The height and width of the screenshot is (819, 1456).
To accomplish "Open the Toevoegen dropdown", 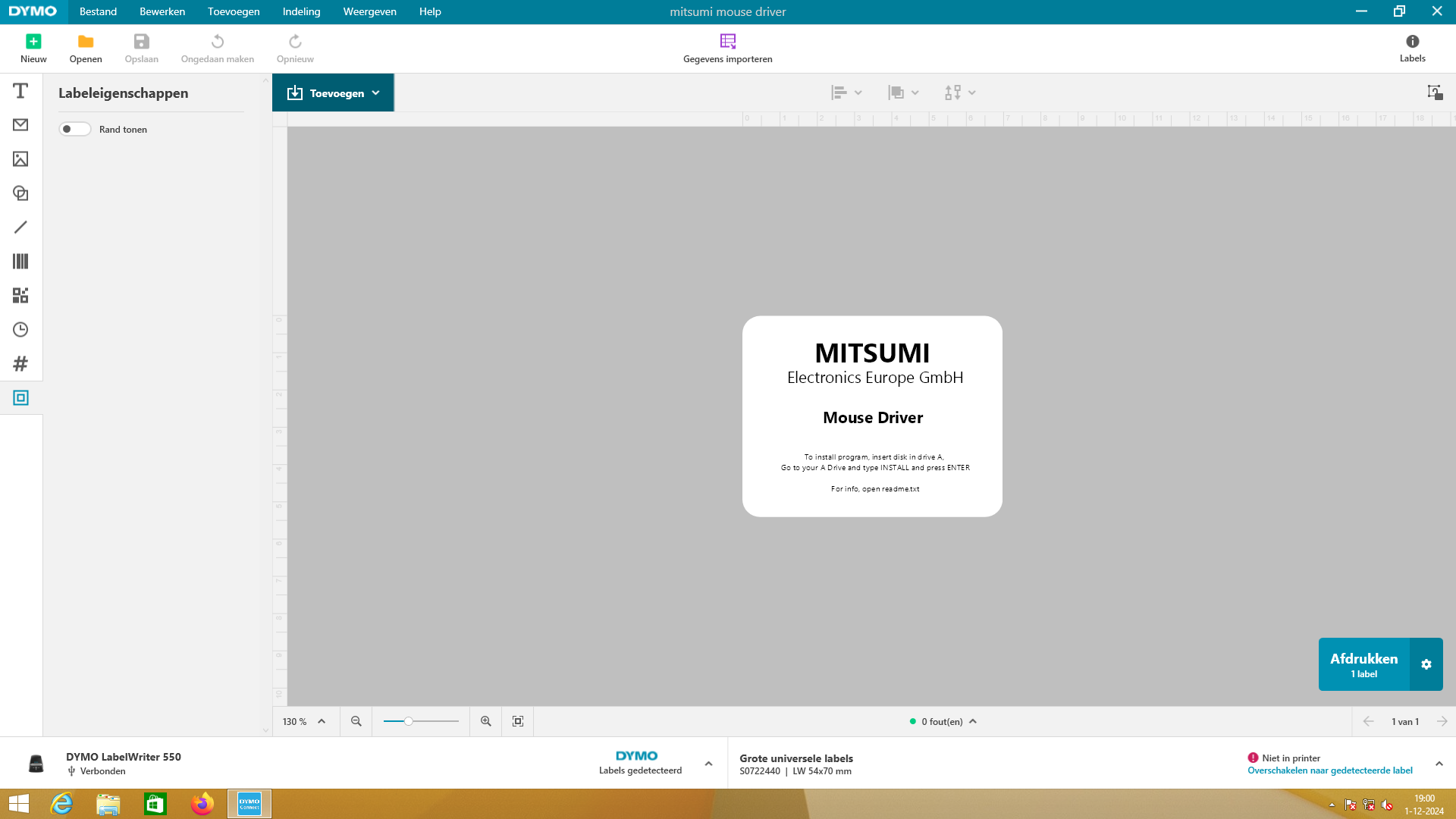I will click(333, 93).
